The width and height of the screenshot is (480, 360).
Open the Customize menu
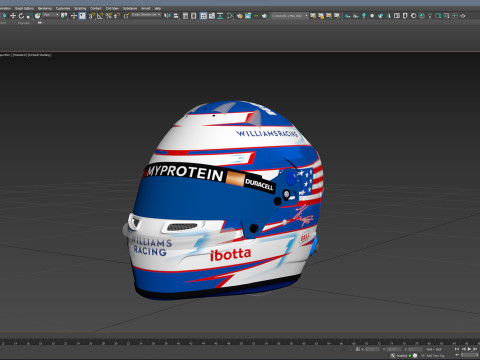[63, 8]
